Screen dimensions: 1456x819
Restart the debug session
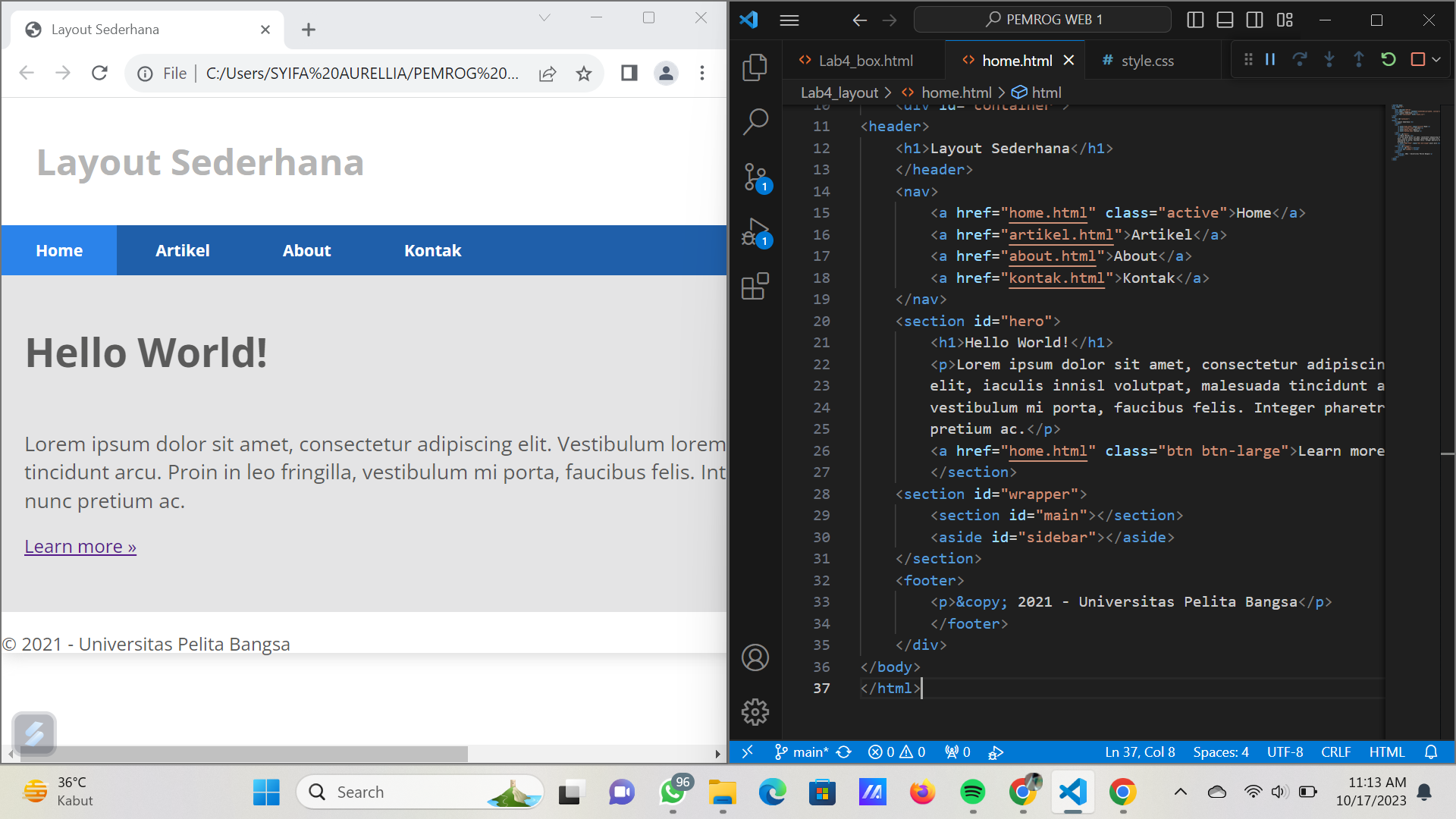(x=1389, y=60)
